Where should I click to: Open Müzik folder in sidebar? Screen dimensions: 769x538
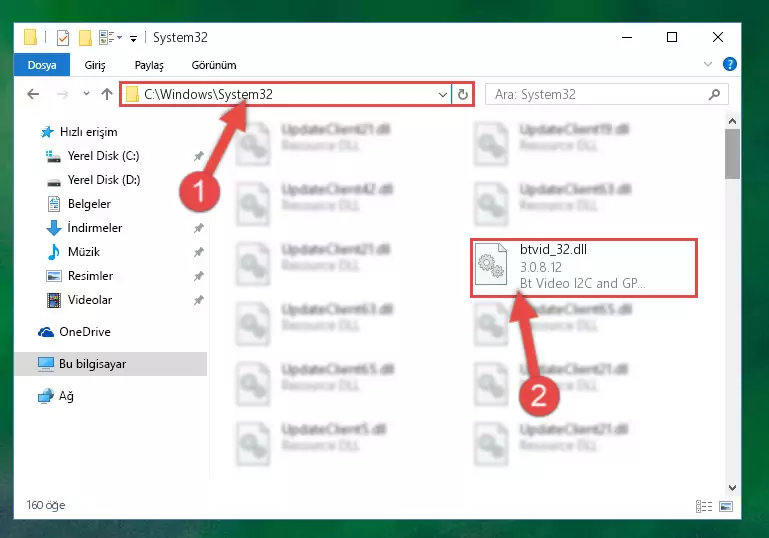point(83,252)
